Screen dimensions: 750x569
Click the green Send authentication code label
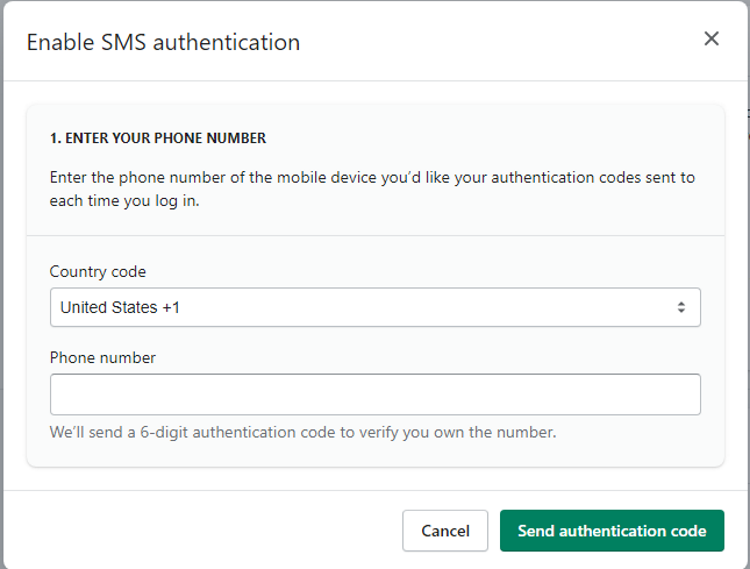click(611, 531)
